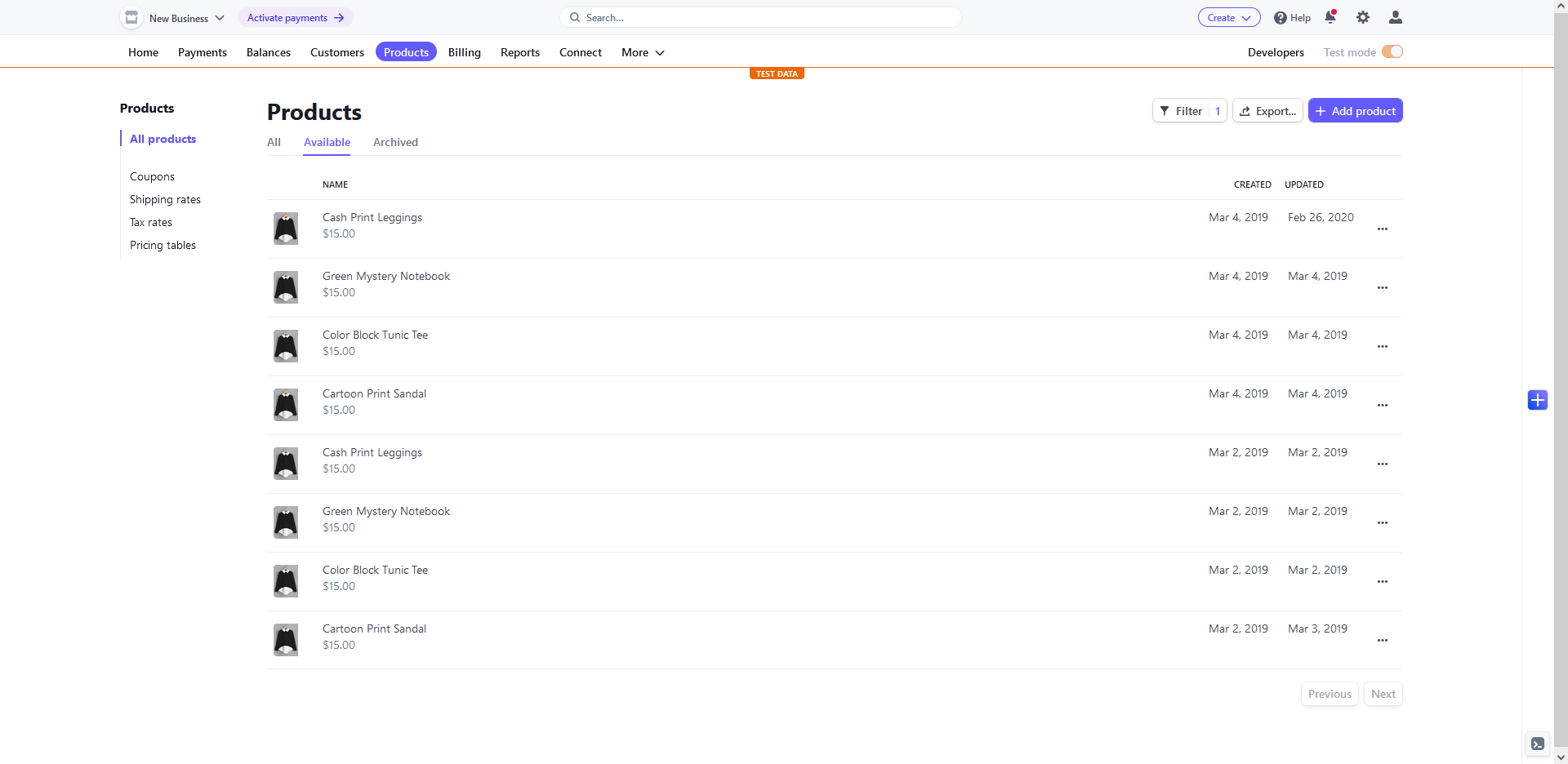This screenshot has height=764, width=1568.
Task: Open the blue plus floating widget
Action: tap(1538, 400)
